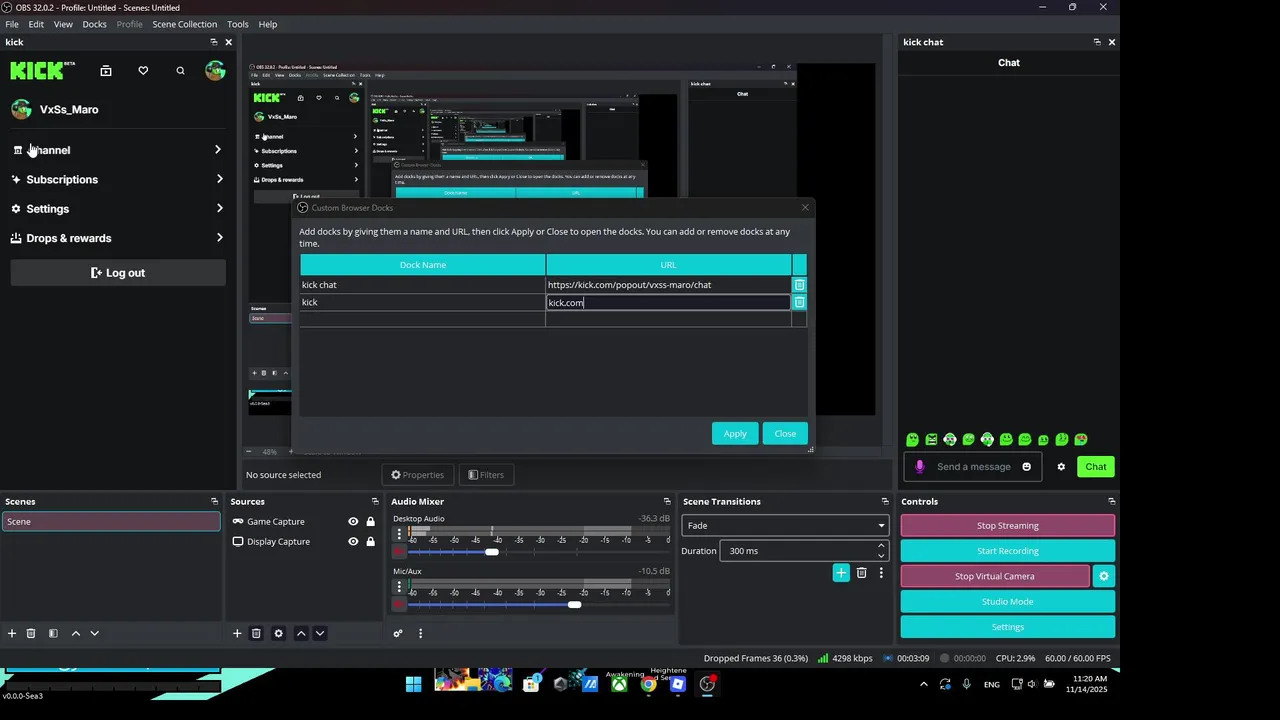Open source properties via the gear in Sources
This screenshot has height=720, width=1280.
point(279,633)
